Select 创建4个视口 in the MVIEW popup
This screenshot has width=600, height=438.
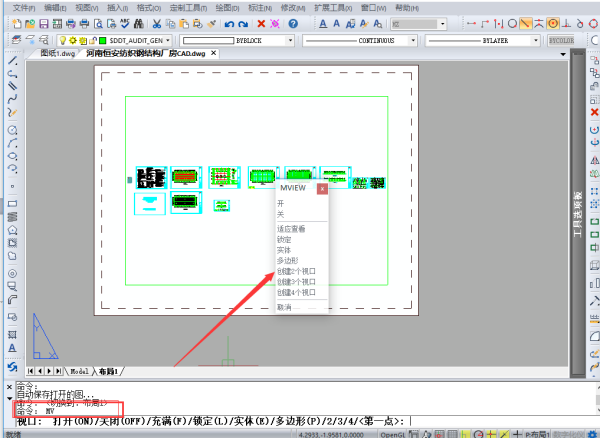[296, 293]
